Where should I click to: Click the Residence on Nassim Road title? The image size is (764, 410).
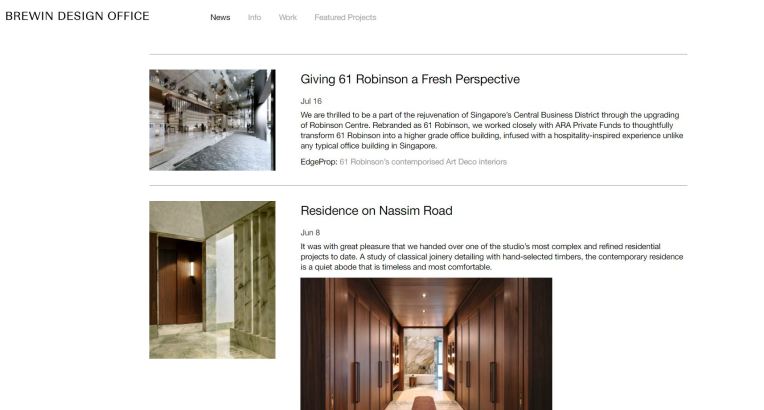coord(376,211)
